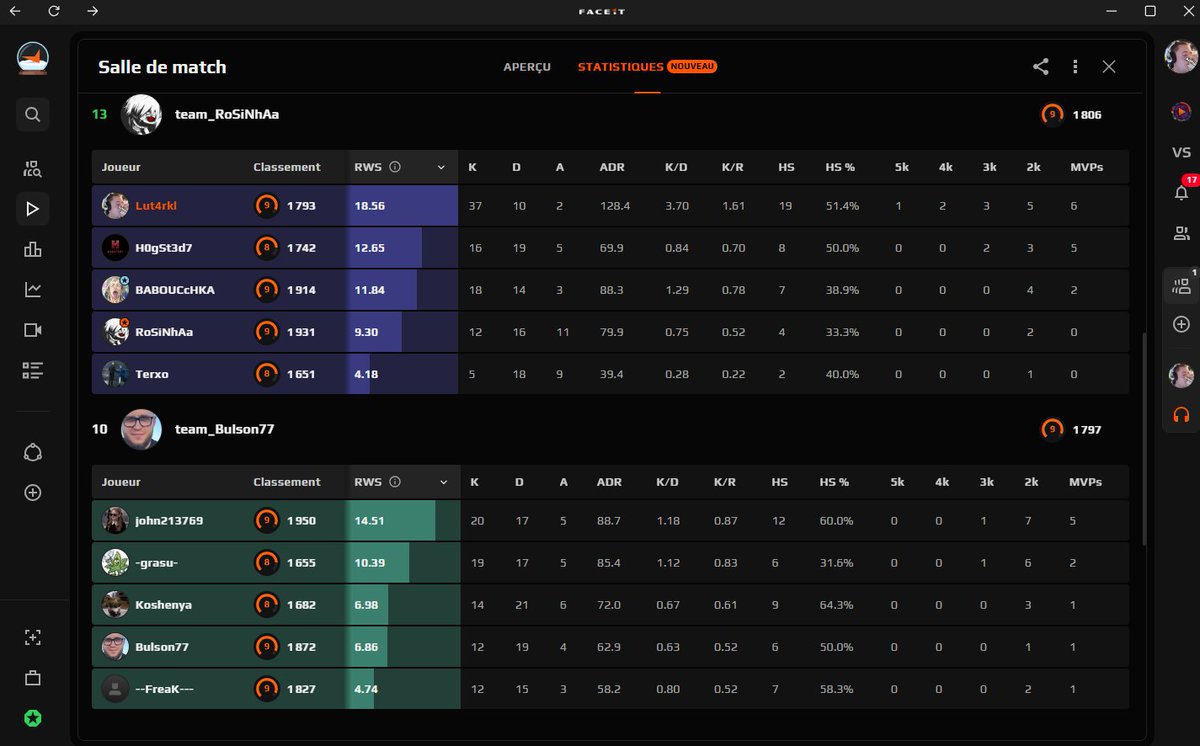
Task: Click the plus circle icon in left sidebar
Action: pyautogui.click(x=32, y=493)
